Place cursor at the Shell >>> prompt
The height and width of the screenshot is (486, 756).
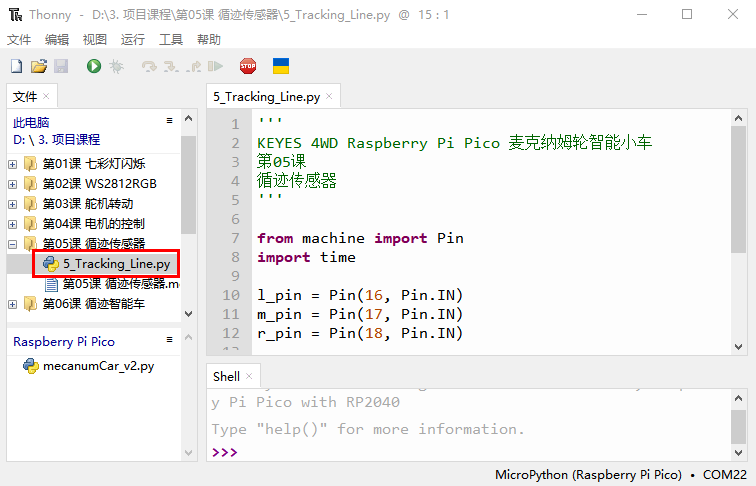point(225,452)
